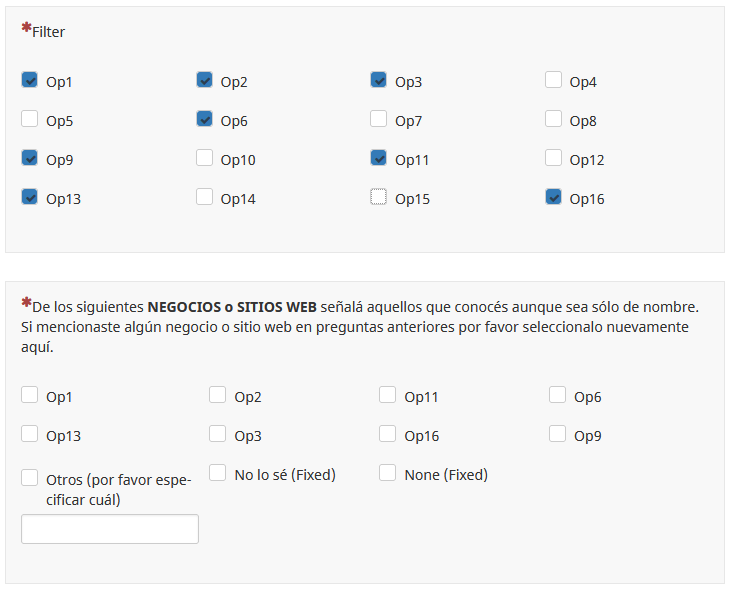Screen dimensions: 731x592
Task: Uncheck Op2 in the Filter section
Action: pyautogui.click(x=205, y=80)
